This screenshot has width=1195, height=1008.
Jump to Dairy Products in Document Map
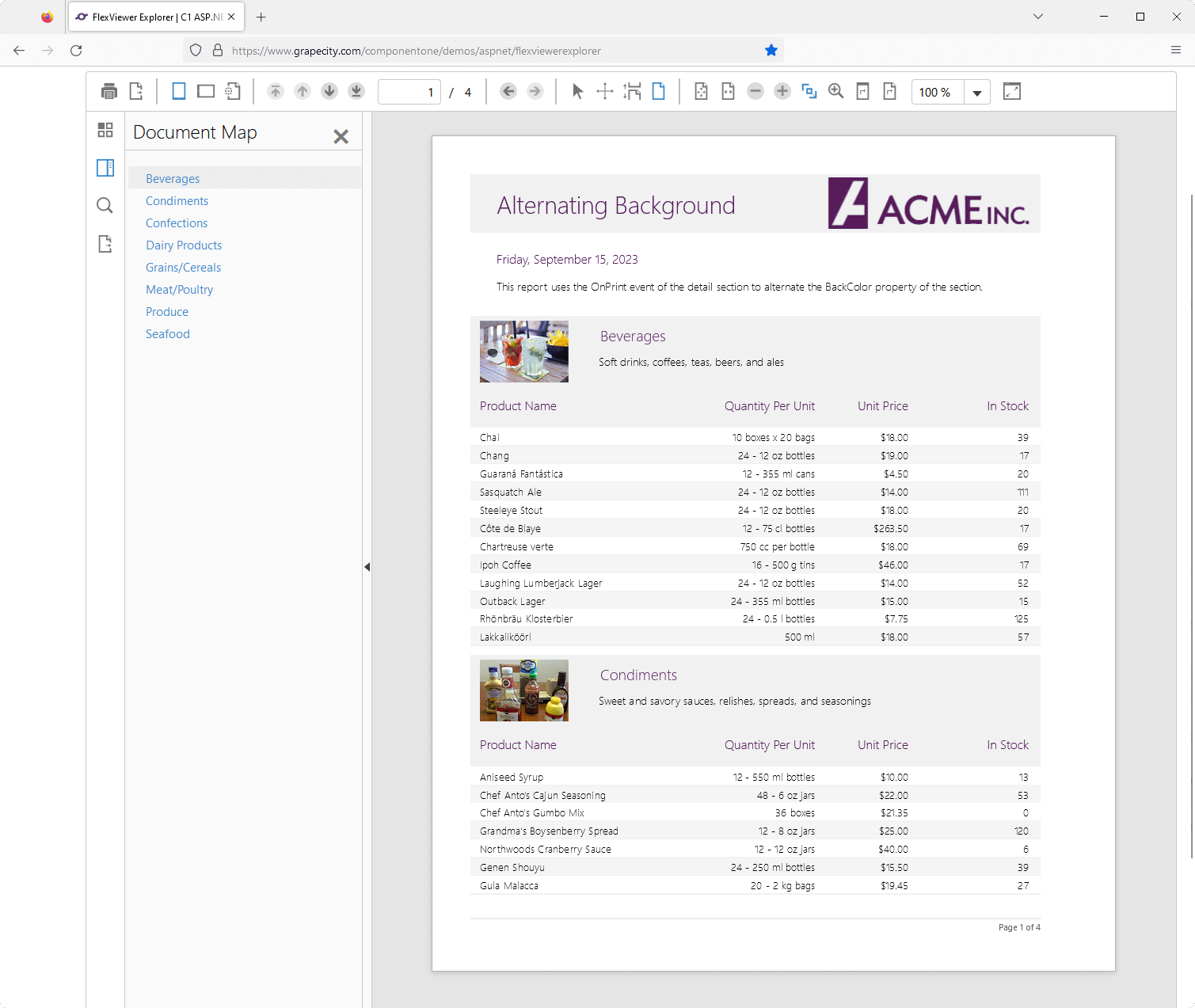[184, 245]
